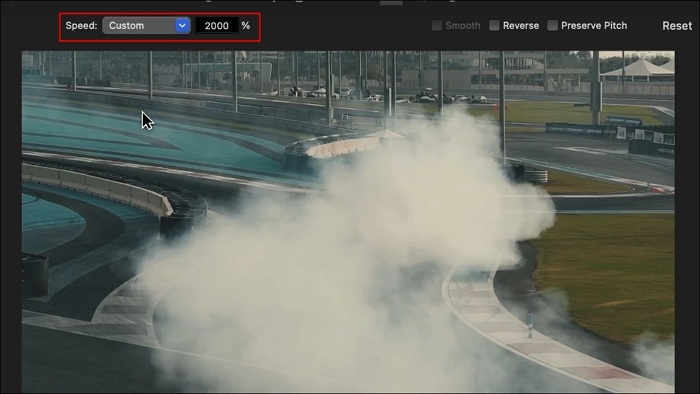Enable the Preserve Pitch checkbox

552,25
